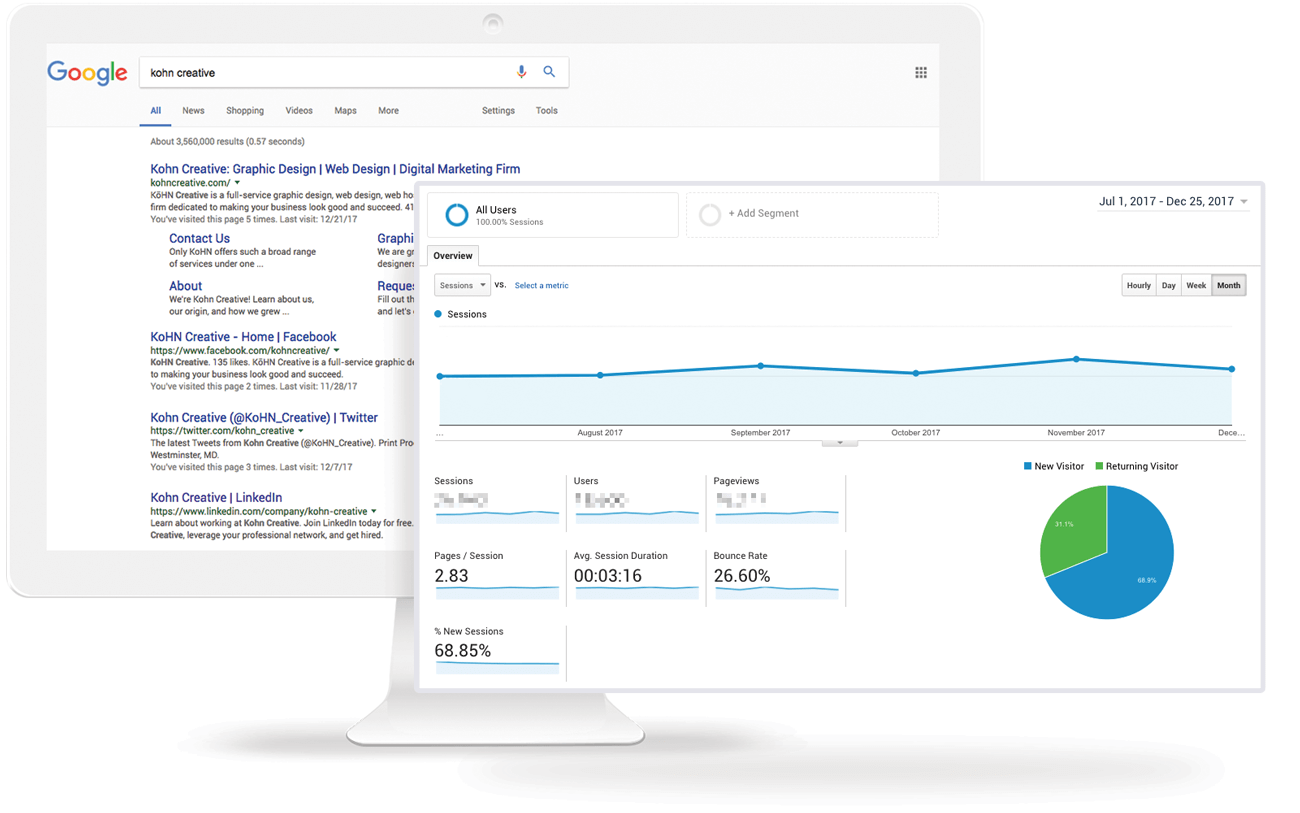The image size is (1300, 813).
Task: Click the November 2017 data point
Action: [1076, 359]
